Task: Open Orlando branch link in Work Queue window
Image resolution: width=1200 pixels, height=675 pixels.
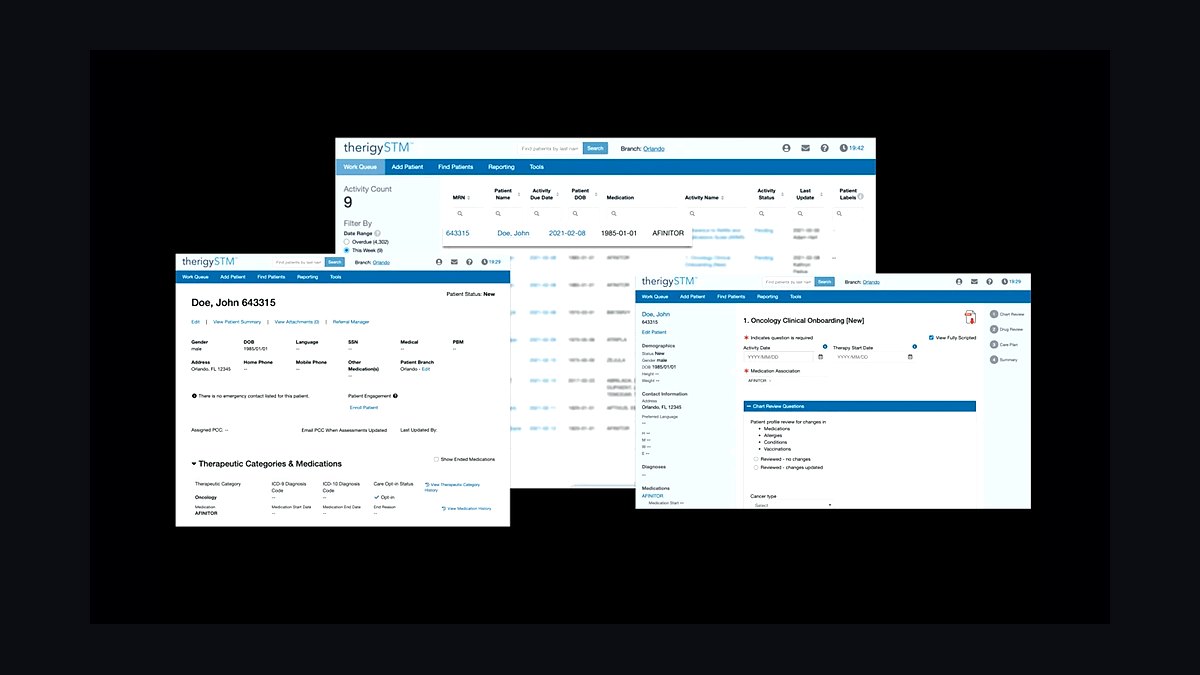Action: point(653,148)
